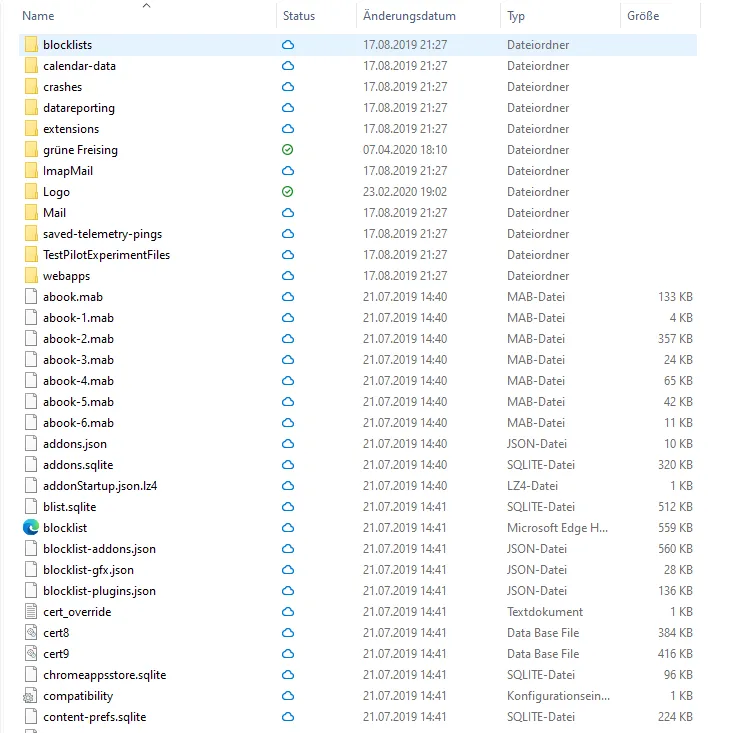Screen dimensions: 741x733
Task: Click the Microsoft Edge H... type cell
Action: click(558, 527)
